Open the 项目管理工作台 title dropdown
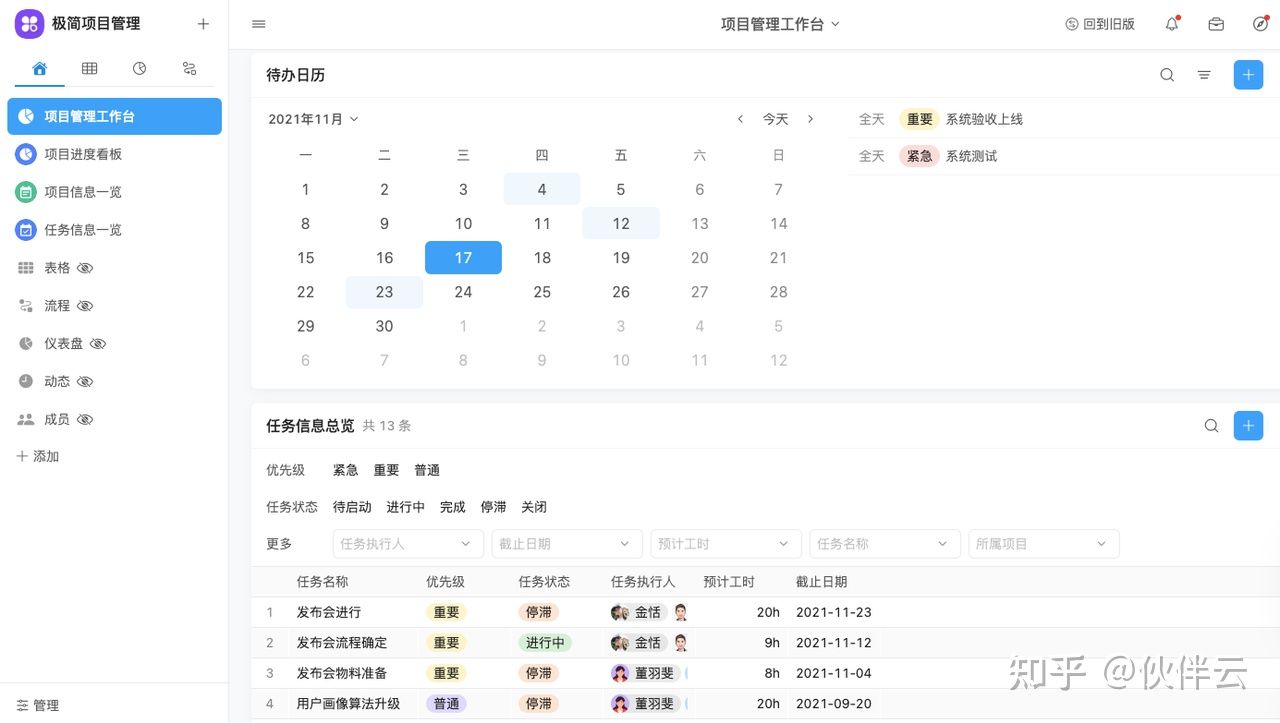 [x=780, y=24]
